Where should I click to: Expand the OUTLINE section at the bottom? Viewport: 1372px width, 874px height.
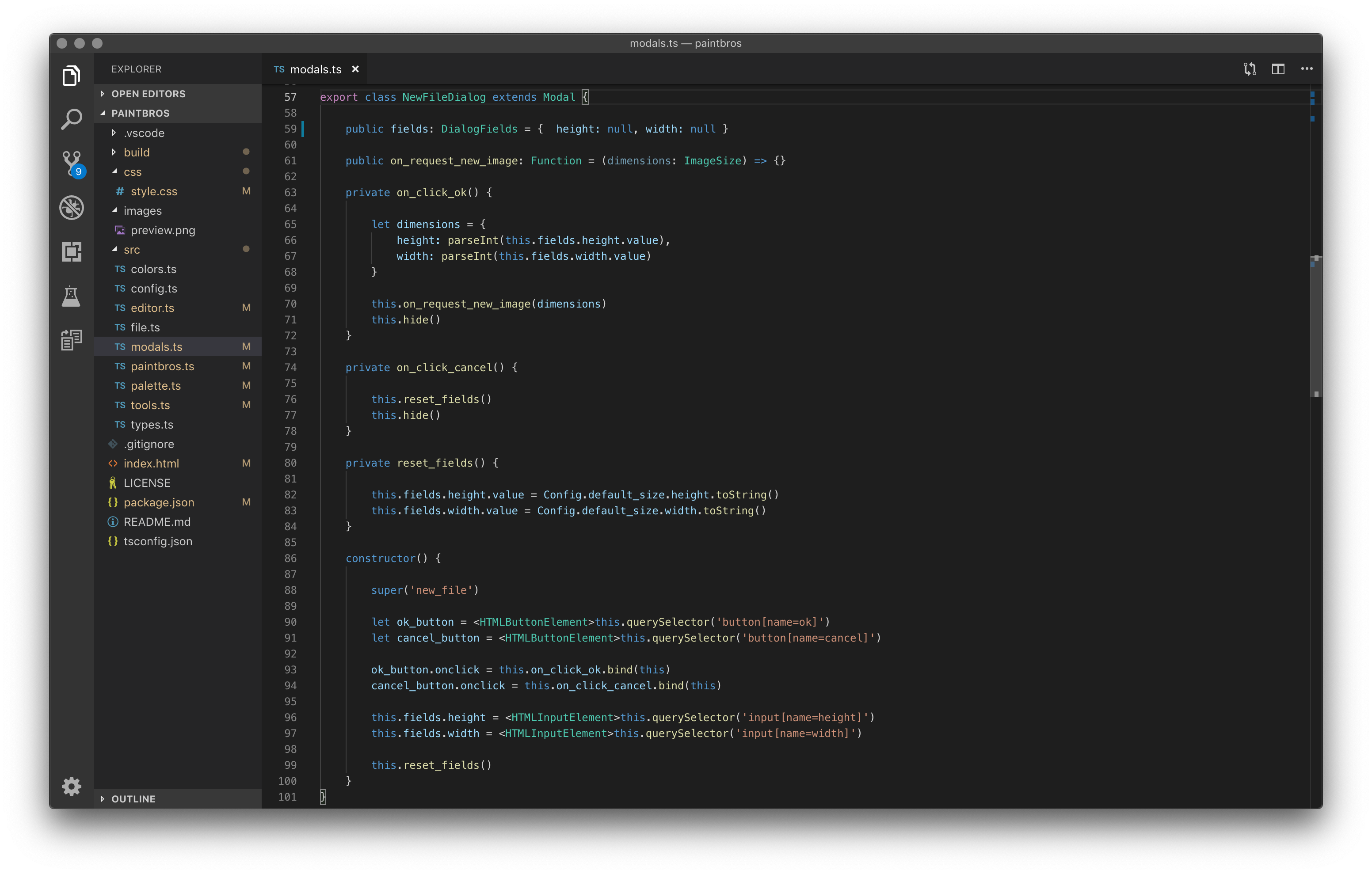[133, 798]
